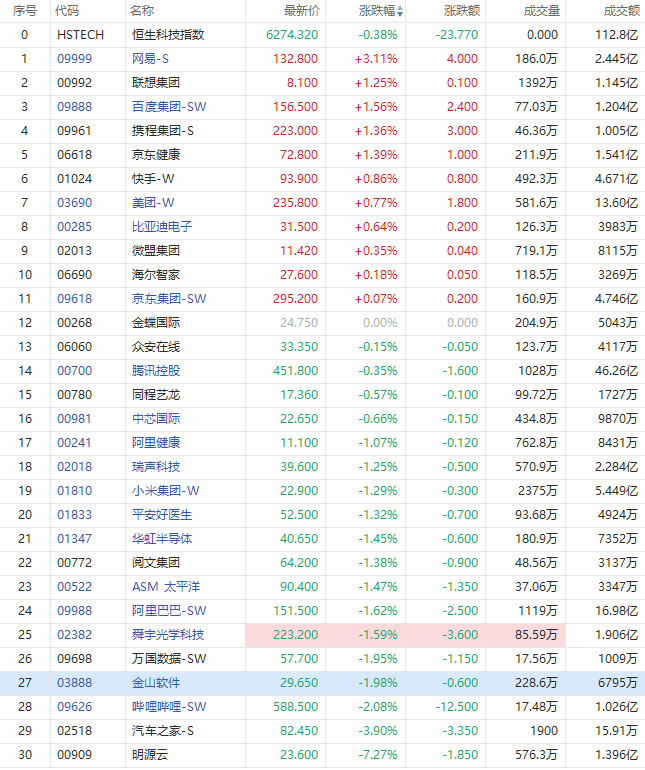
Task: Click index price 6274.320
Action: [x=292, y=35]
